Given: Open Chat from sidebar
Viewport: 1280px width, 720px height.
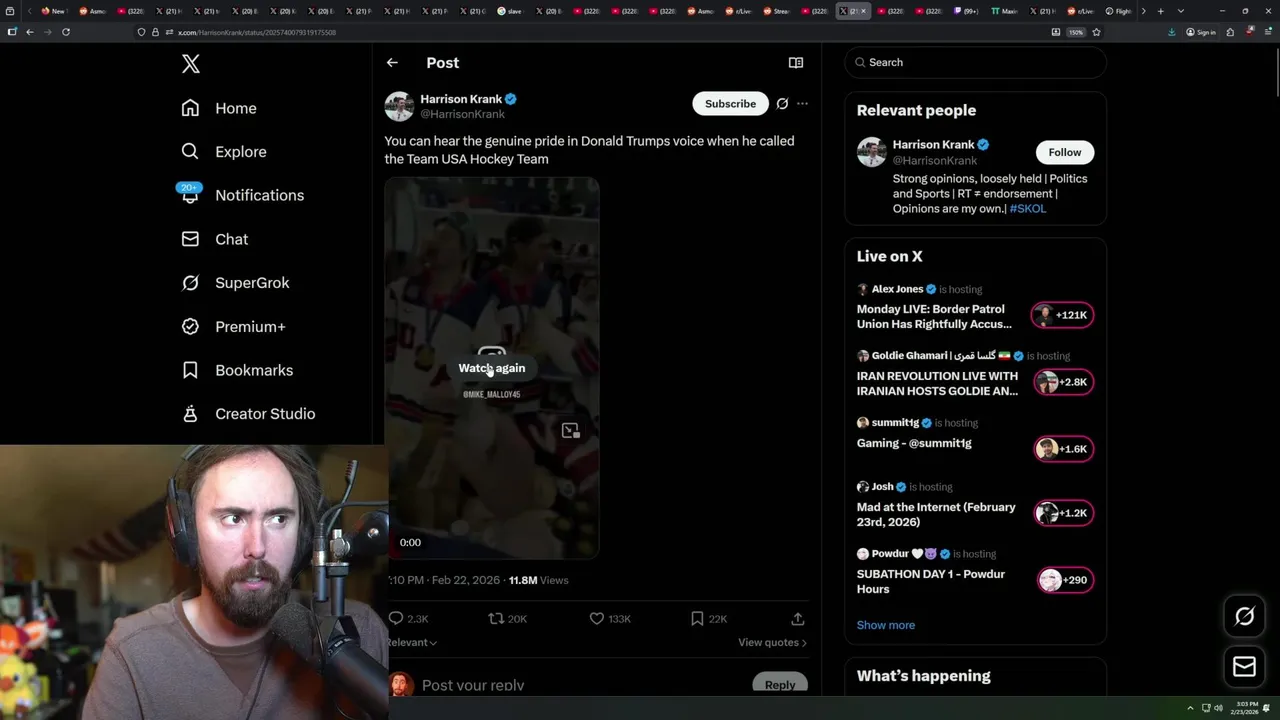Looking at the screenshot, I should click(x=214, y=239).
